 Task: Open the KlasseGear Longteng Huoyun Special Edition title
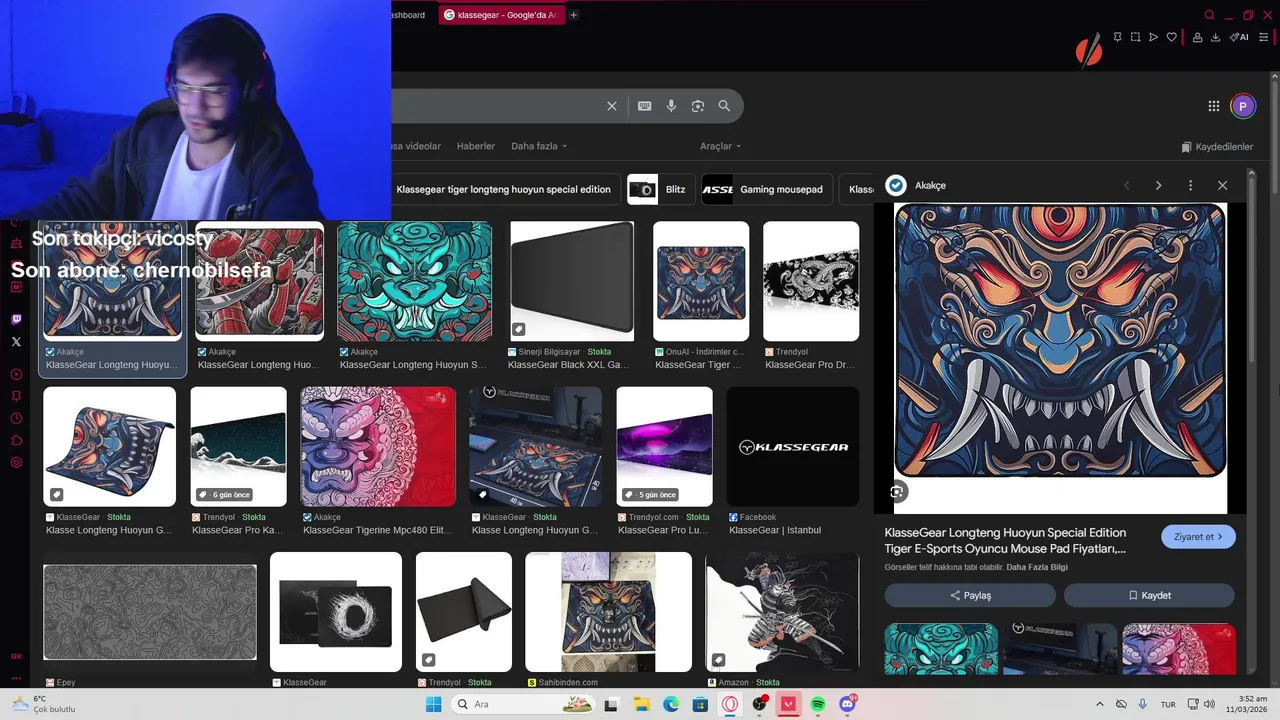point(1005,541)
